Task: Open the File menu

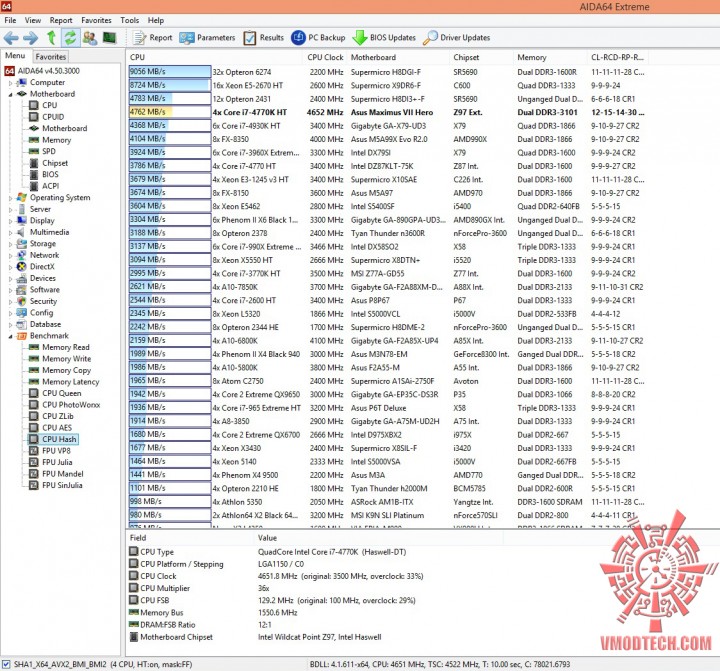Action: coord(10,20)
